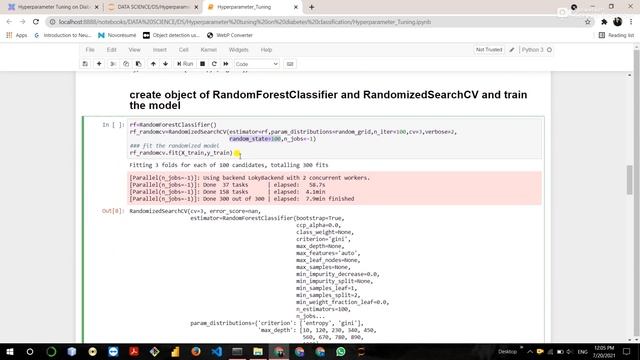Image resolution: width=640 pixels, height=360 pixels.
Task: Open the View menu
Action: tap(134, 50)
